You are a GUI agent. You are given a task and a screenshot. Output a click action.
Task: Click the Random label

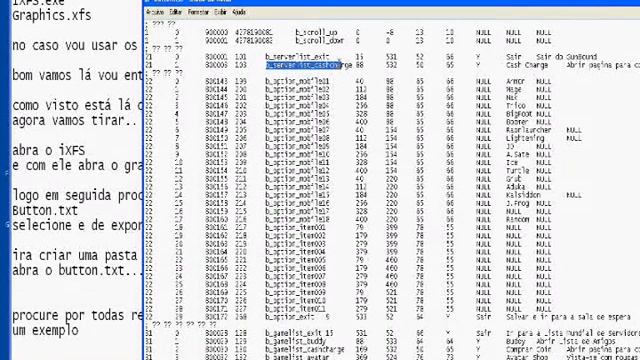click(x=518, y=220)
